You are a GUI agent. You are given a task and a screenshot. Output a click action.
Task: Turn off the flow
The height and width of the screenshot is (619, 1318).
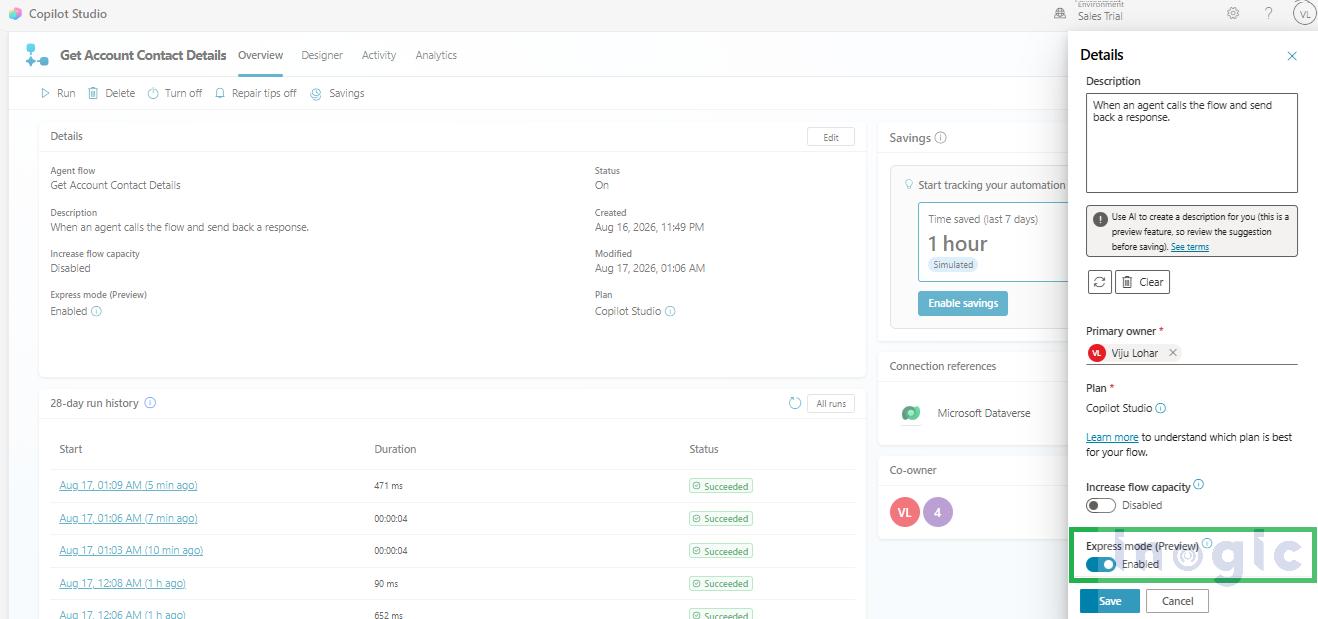click(175, 93)
